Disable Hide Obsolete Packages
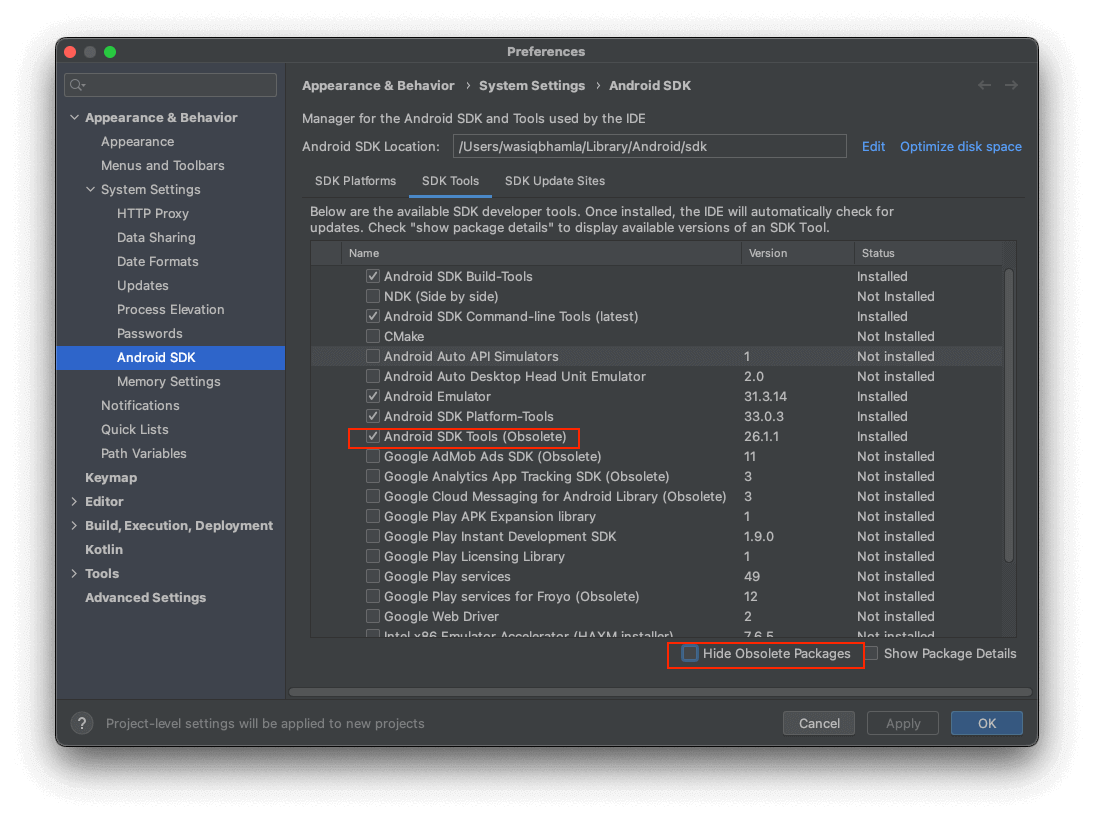Viewport: 1094px width, 820px height. pos(689,653)
